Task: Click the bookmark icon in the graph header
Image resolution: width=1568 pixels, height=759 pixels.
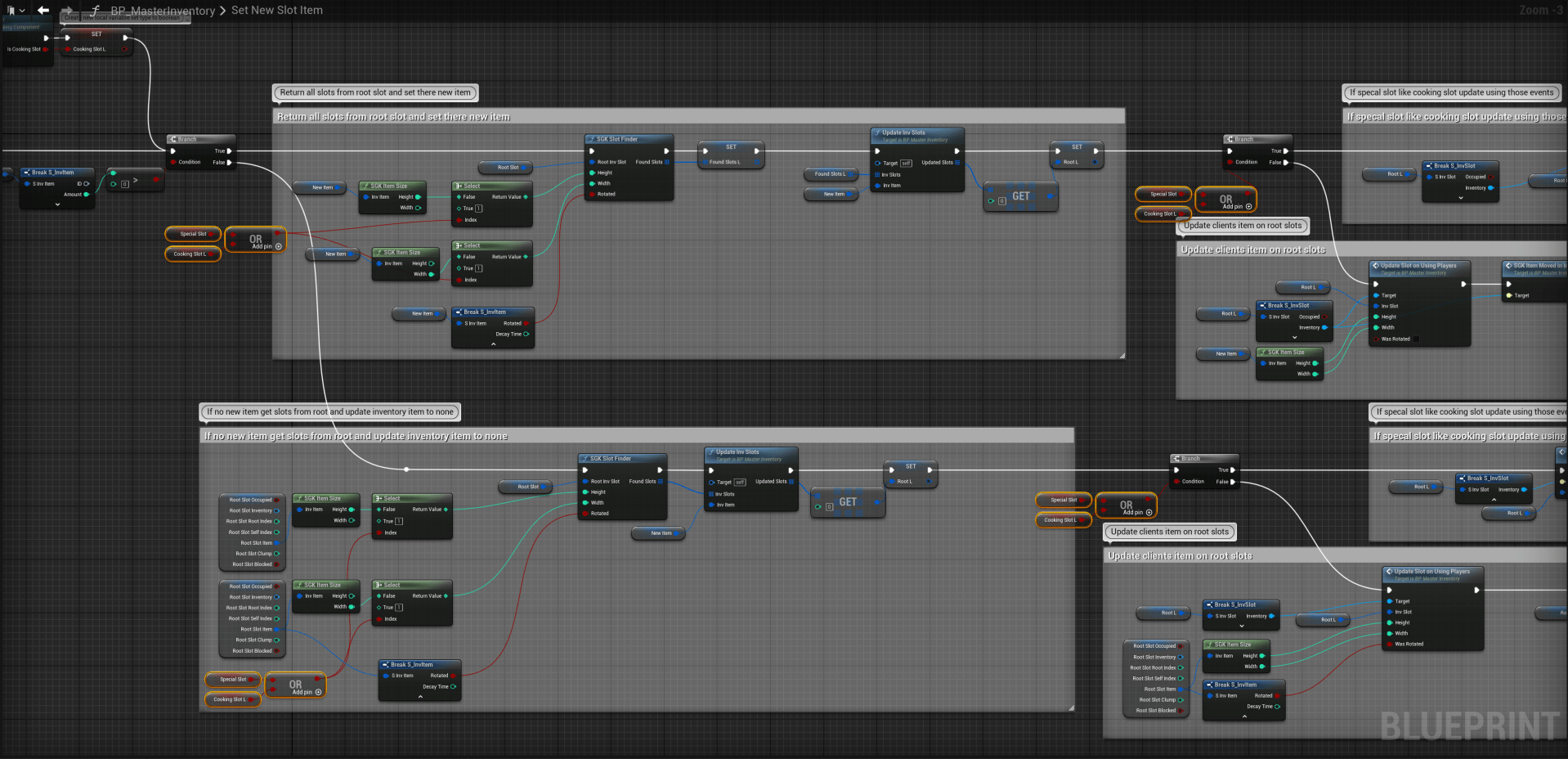Action: pyautogui.click(x=11, y=11)
